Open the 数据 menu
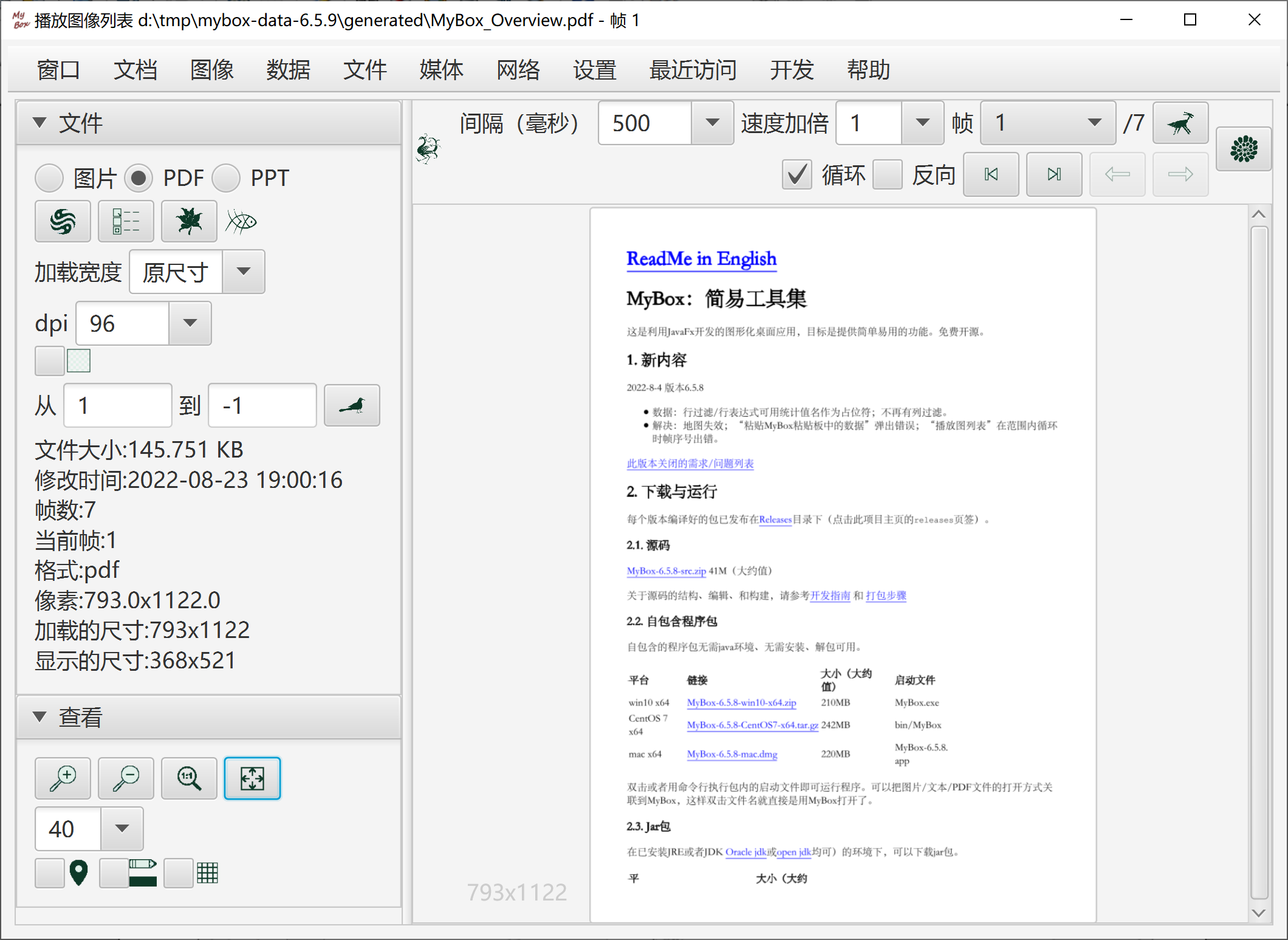Image resolution: width=1288 pixels, height=940 pixels. tap(288, 70)
